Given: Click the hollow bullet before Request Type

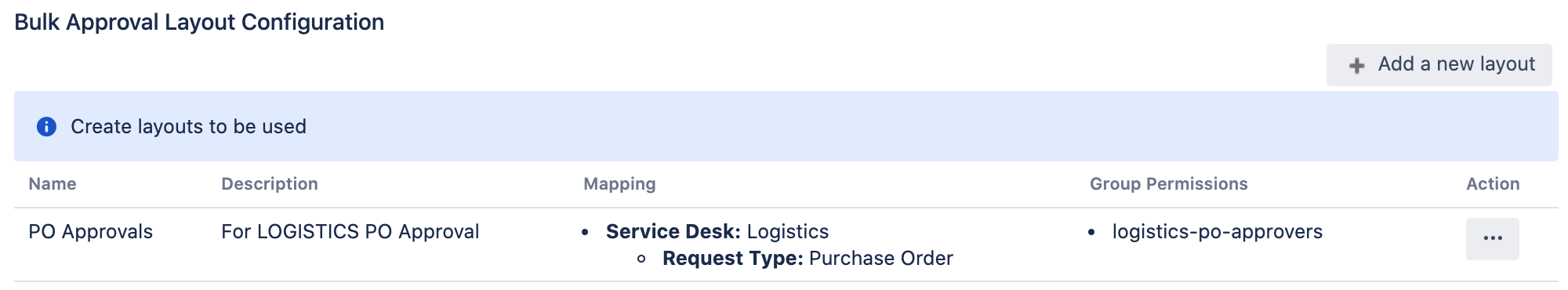Looking at the screenshot, I should tap(641, 259).
